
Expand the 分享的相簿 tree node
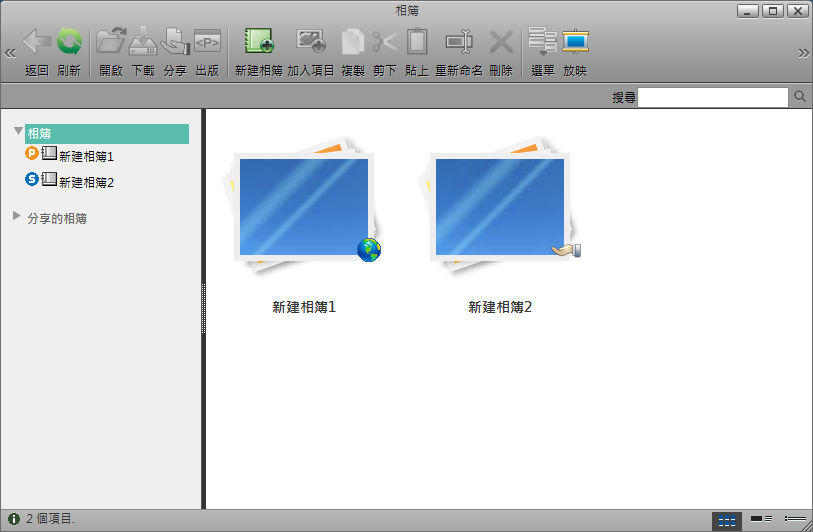tap(17, 216)
